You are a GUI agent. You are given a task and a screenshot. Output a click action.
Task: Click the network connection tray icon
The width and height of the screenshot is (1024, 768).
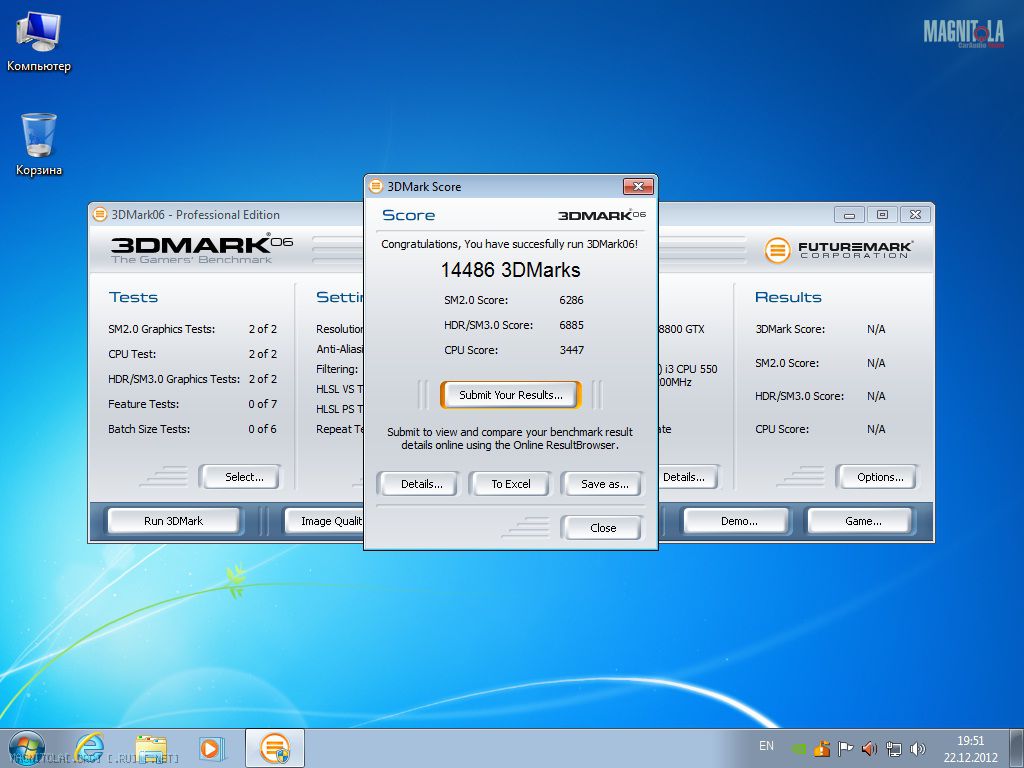pyautogui.click(x=893, y=748)
